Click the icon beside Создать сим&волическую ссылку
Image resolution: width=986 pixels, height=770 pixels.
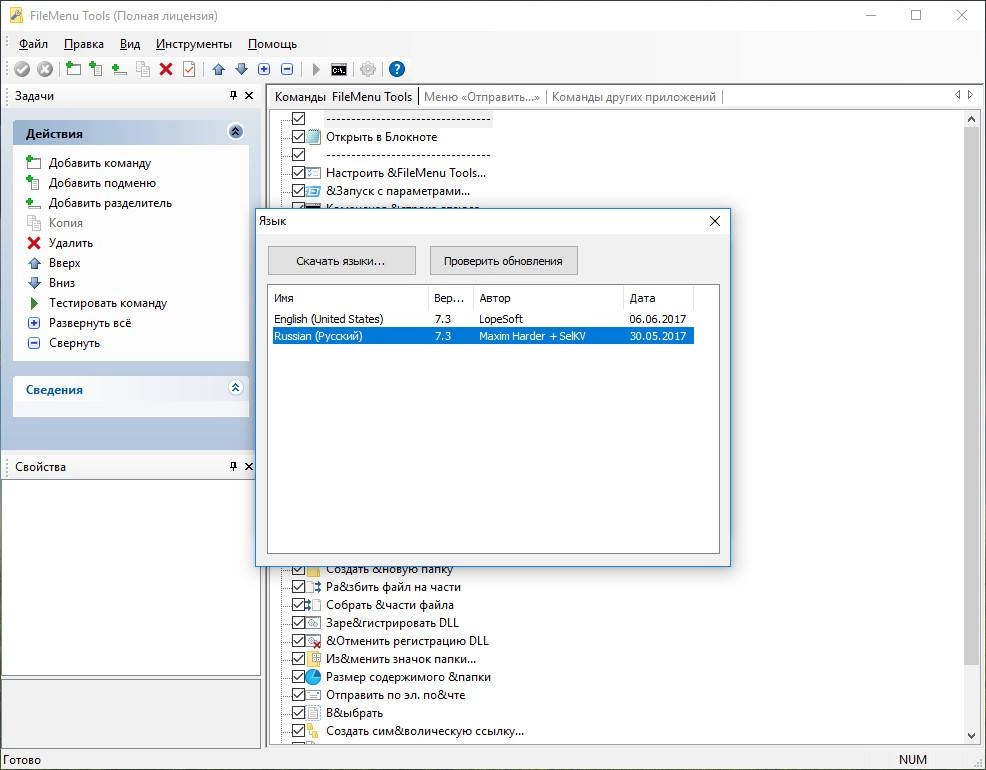tap(314, 731)
